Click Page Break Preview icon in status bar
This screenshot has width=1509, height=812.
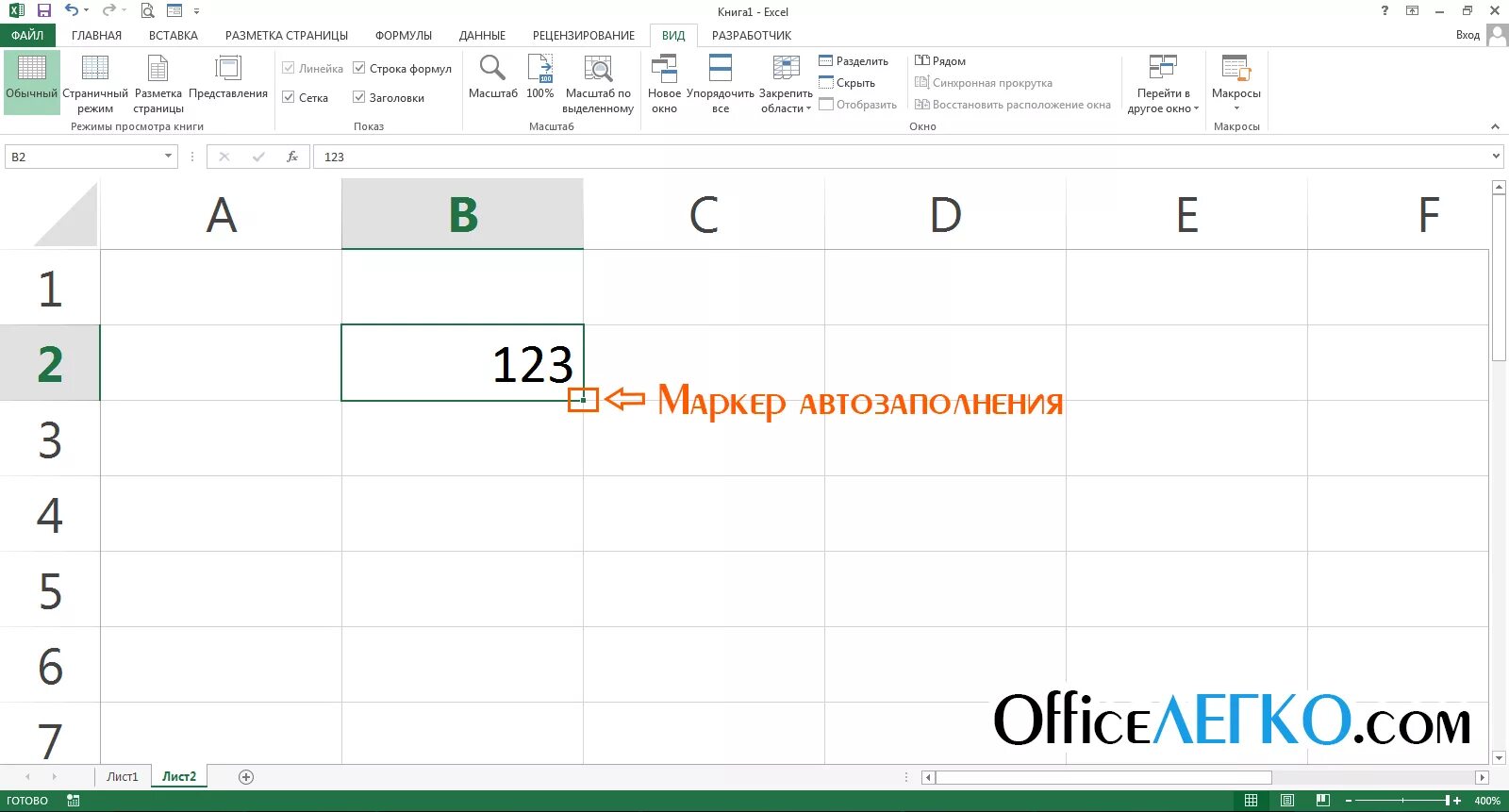1322,801
